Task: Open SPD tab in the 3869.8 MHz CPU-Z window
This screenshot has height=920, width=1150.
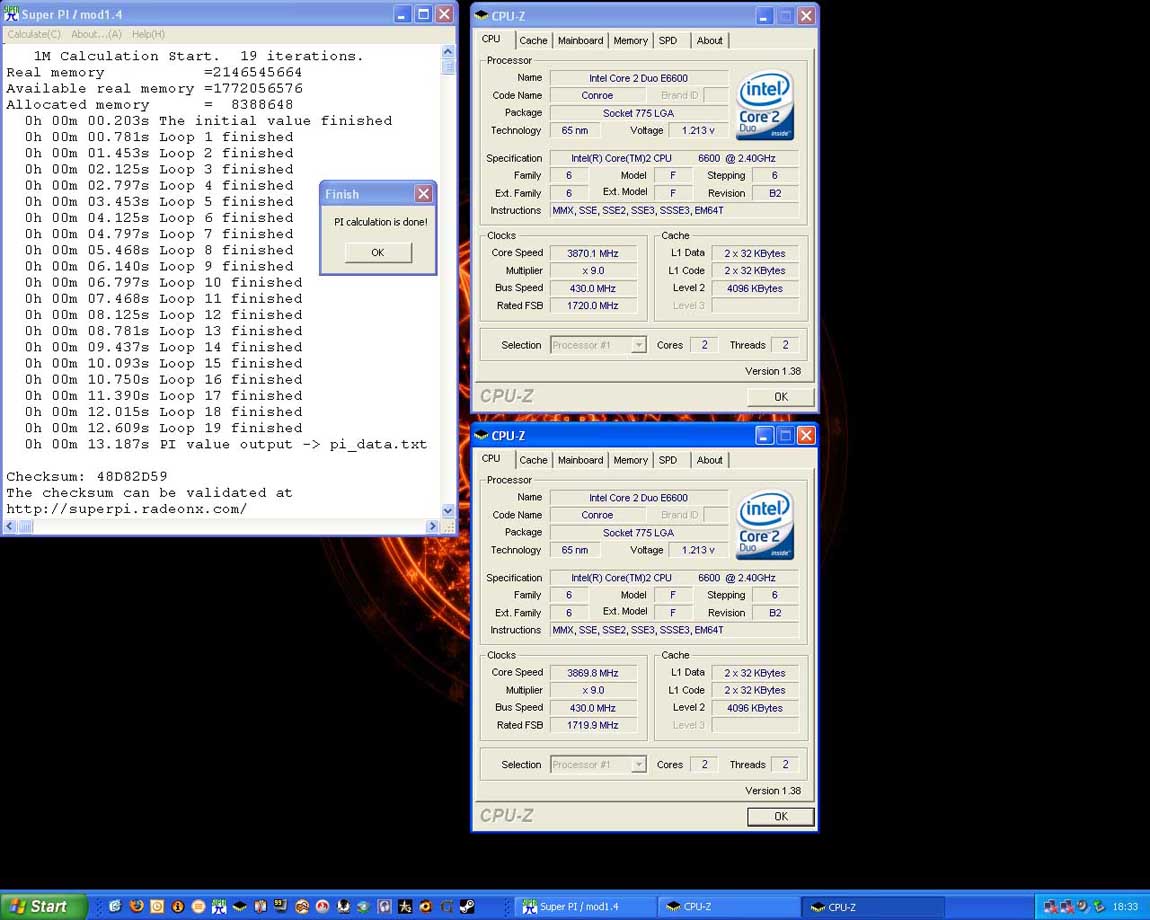Action: coord(667,461)
